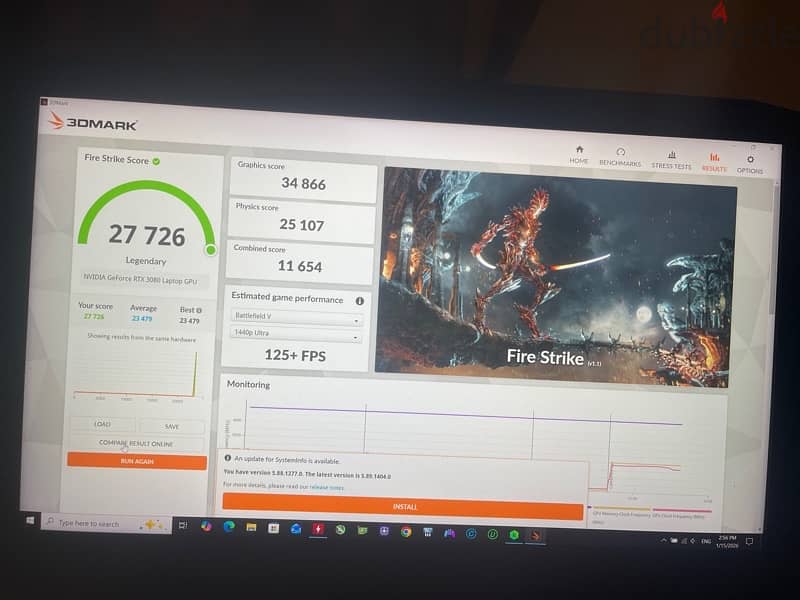Click the NVIDIA GeForce RTX 3080 Laptop GPU label
The height and width of the screenshot is (600, 800).
[140, 279]
